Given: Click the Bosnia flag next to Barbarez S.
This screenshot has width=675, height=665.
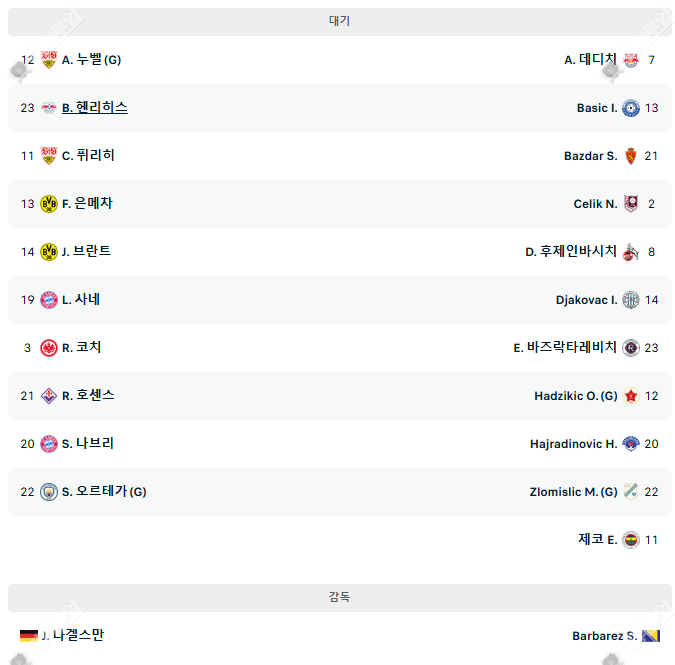Looking at the screenshot, I should [x=650, y=636].
